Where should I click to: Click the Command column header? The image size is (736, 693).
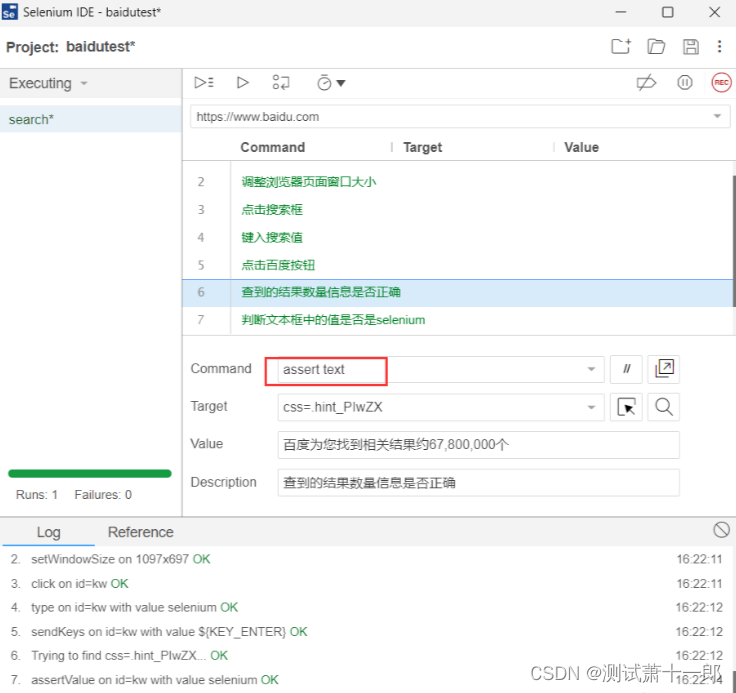[x=273, y=147]
